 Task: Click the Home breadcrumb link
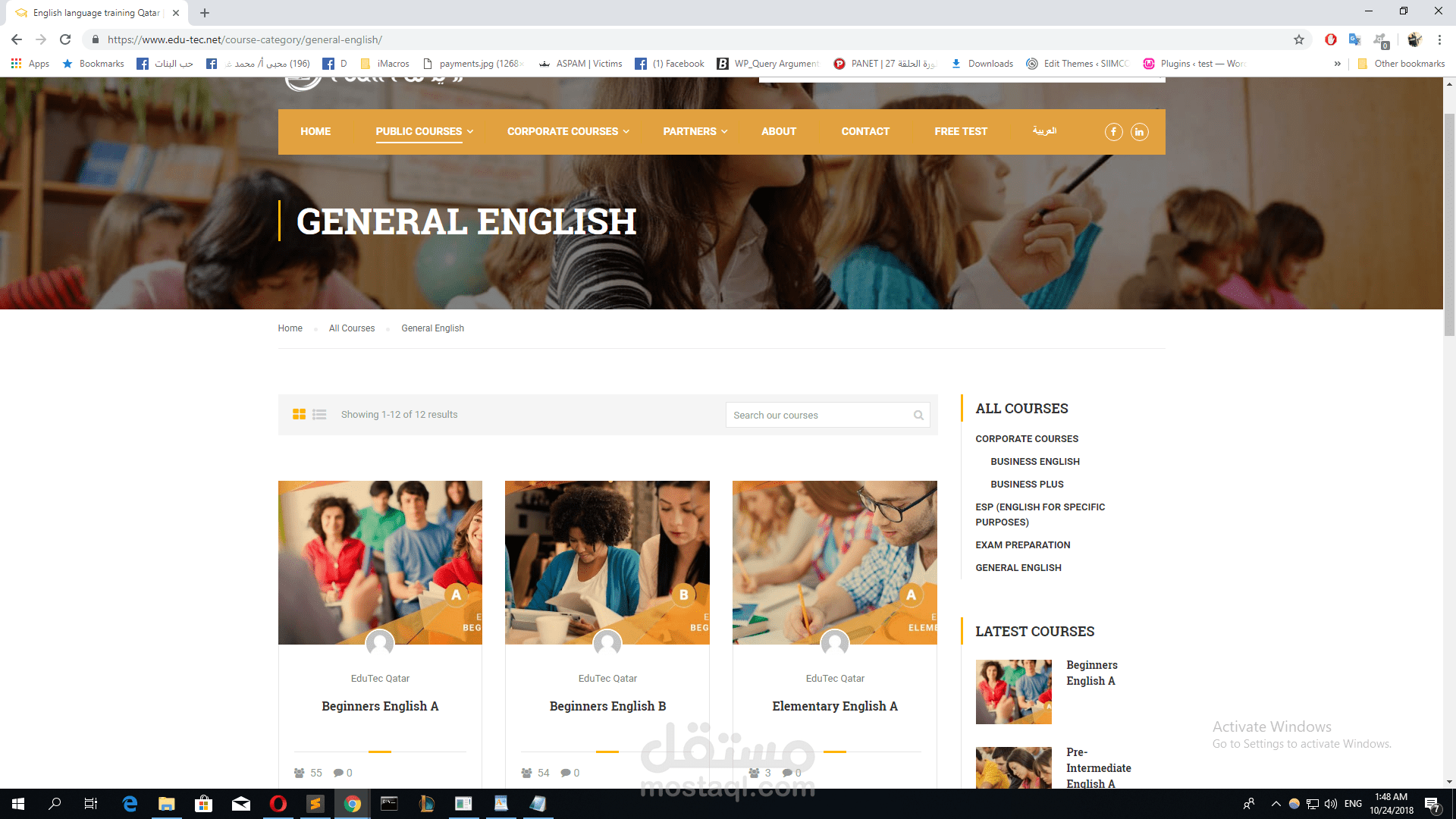pos(290,328)
